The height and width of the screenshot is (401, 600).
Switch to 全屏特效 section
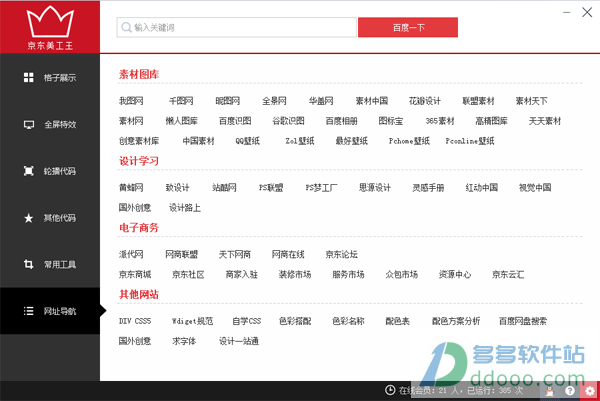50,125
